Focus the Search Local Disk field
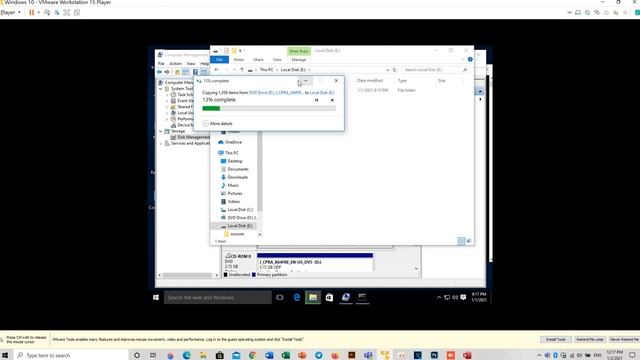Image resolution: width=640 pixels, height=360 pixels. click(x=435, y=70)
